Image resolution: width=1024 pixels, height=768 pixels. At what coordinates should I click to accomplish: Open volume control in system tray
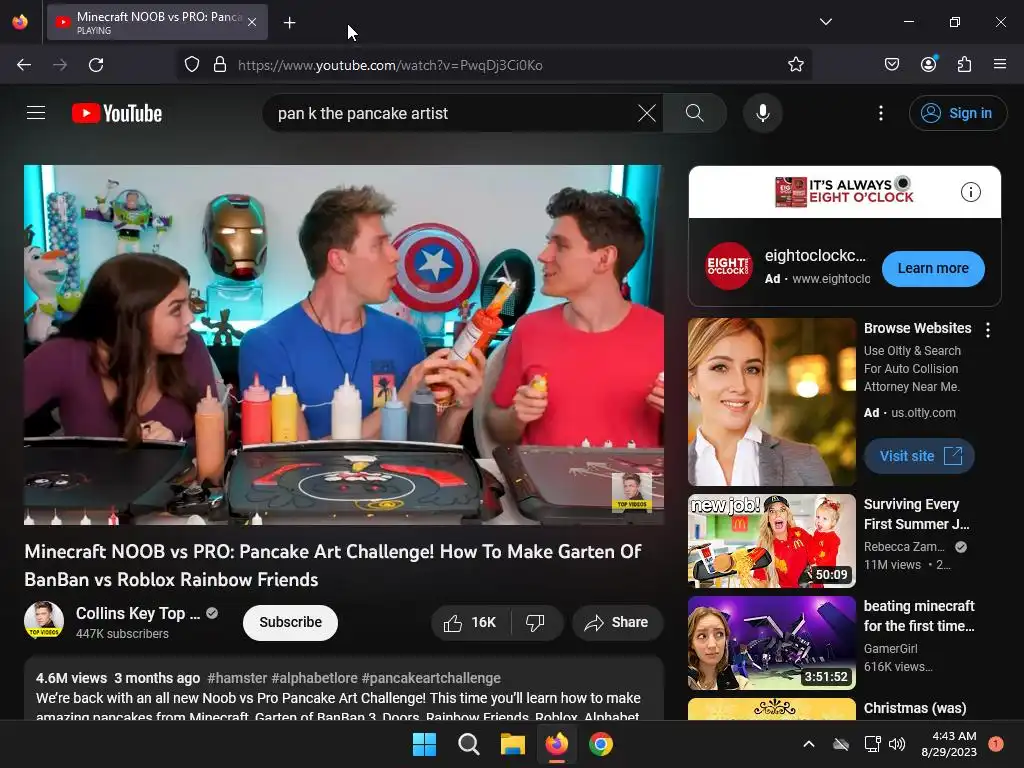[897, 744]
